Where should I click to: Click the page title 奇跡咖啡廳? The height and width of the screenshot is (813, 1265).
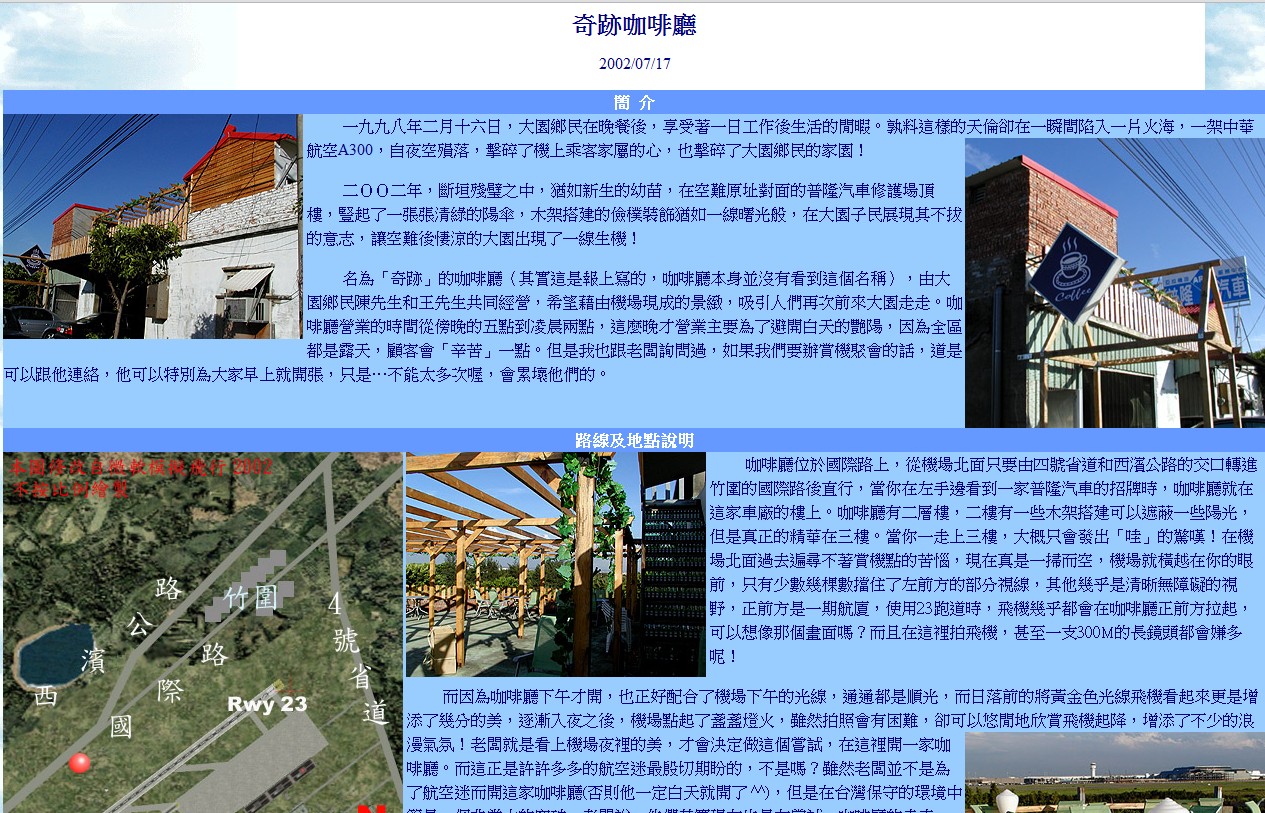(x=634, y=26)
